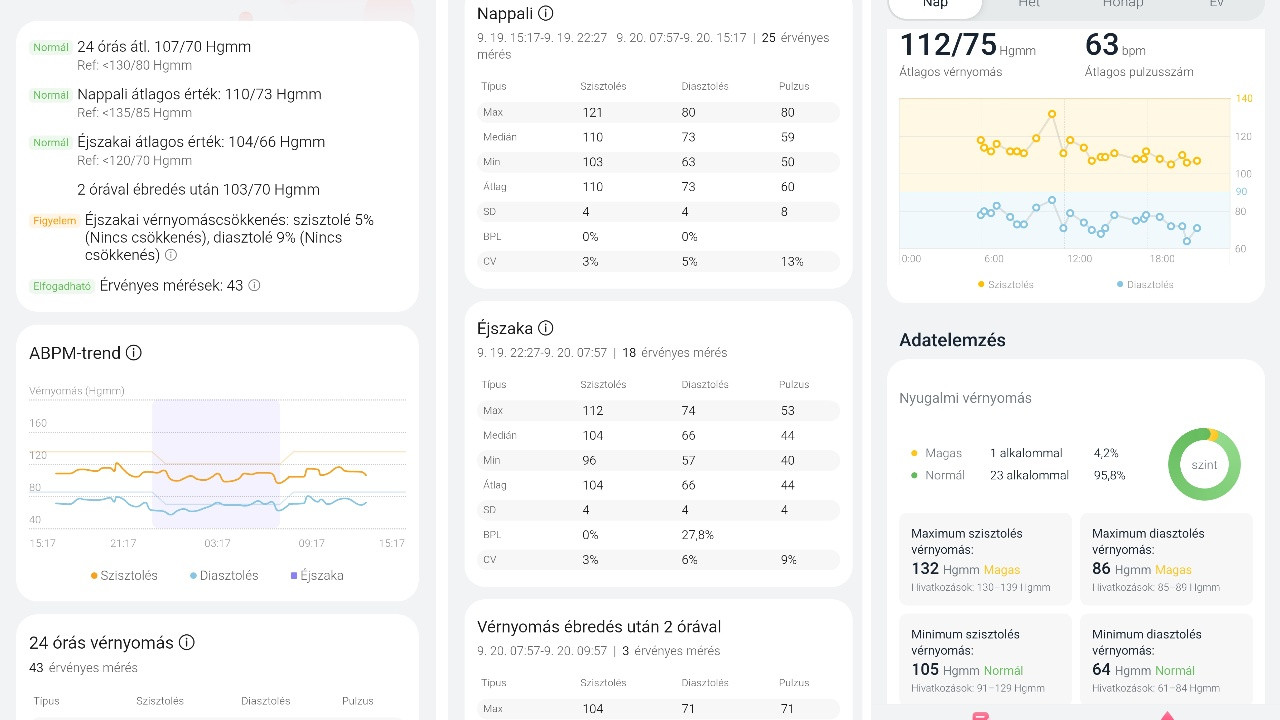Open the Minimum szisztolés vérnyomás card
1280x720 pixels.
tap(985, 660)
